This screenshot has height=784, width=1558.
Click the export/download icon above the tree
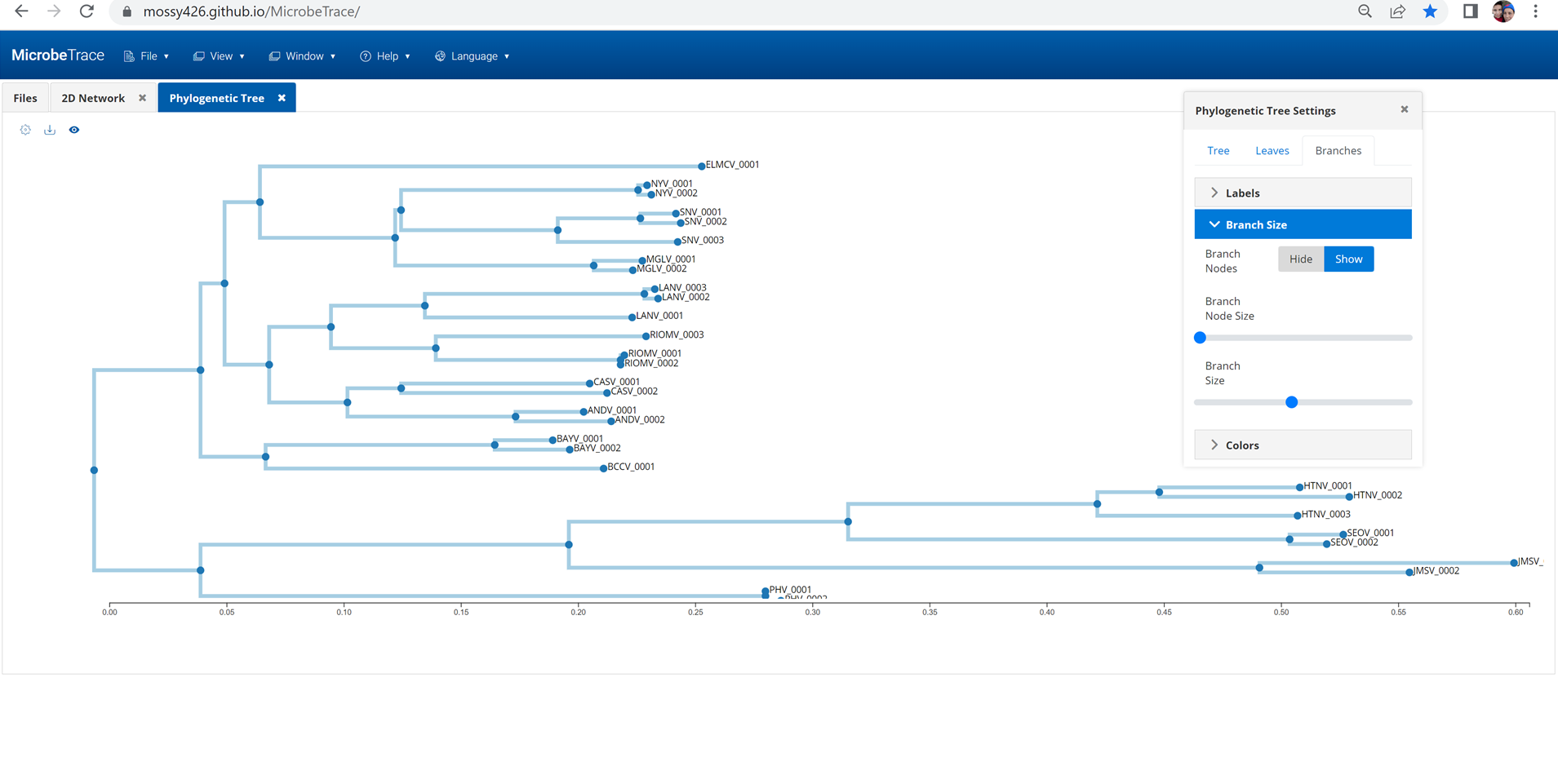(50, 130)
